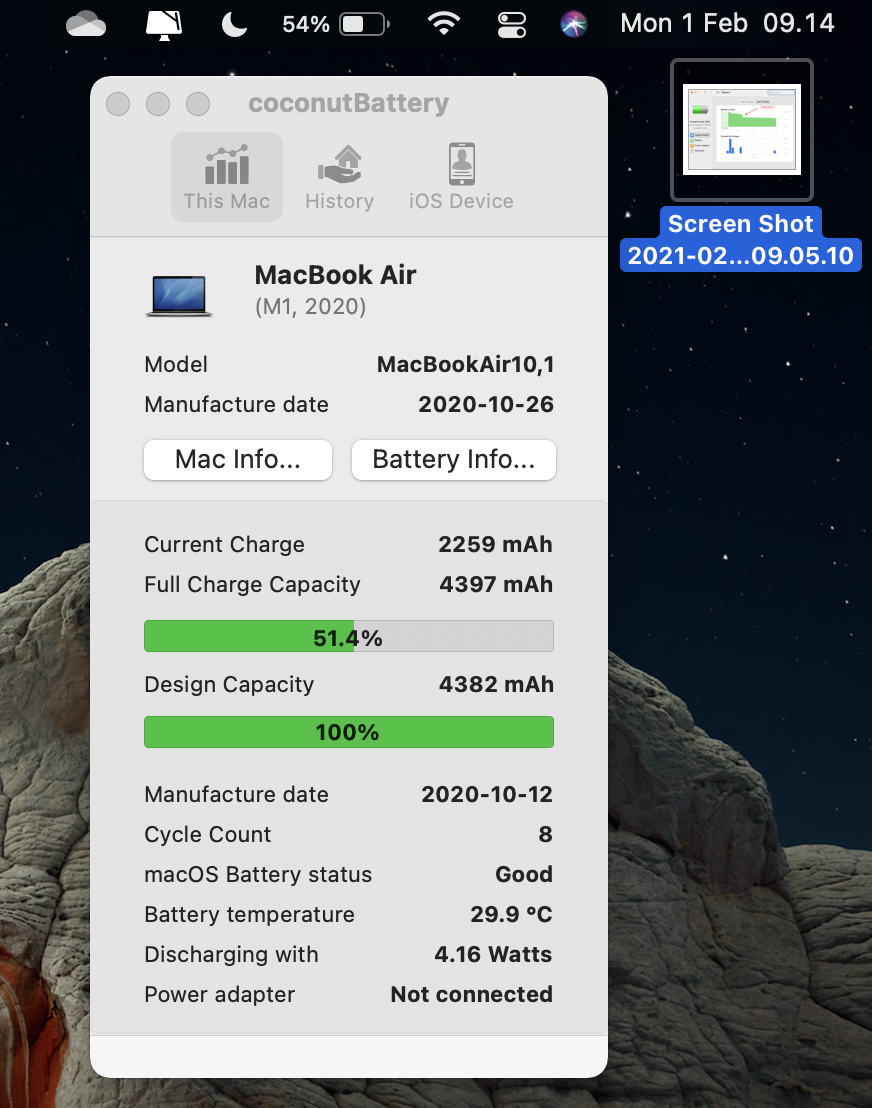
Task: Click the Battery Info... button
Action: [454, 459]
